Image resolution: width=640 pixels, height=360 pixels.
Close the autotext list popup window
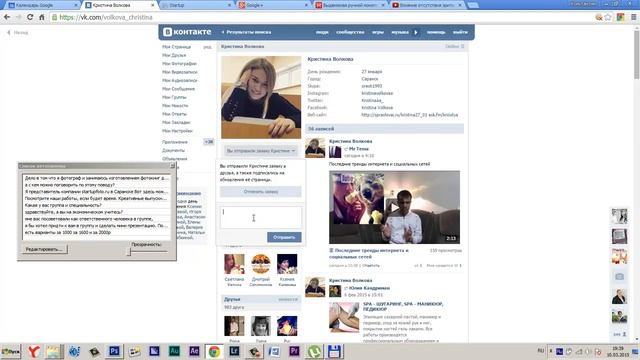point(172,166)
